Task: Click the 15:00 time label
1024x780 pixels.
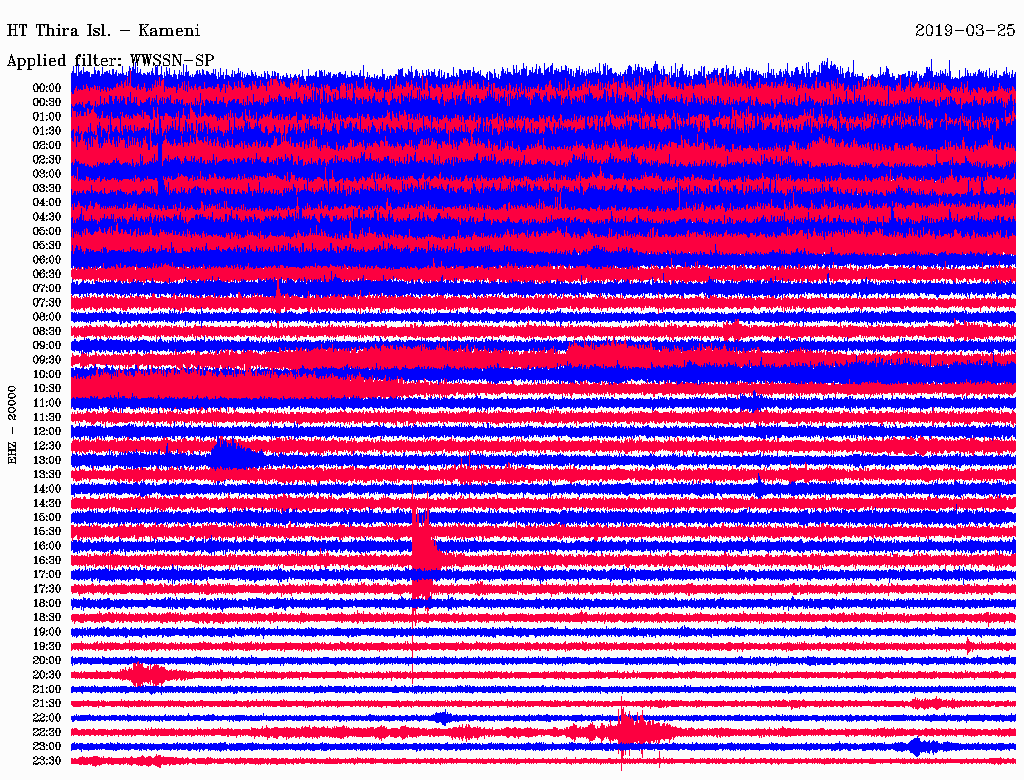Action: (47, 517)
